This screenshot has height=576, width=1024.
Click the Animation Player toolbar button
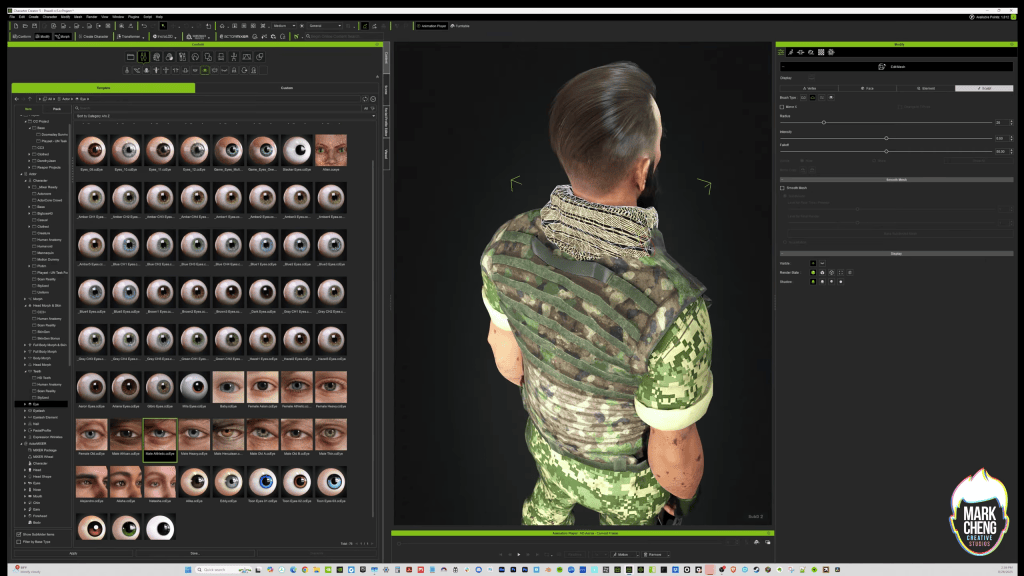point(432,26)
